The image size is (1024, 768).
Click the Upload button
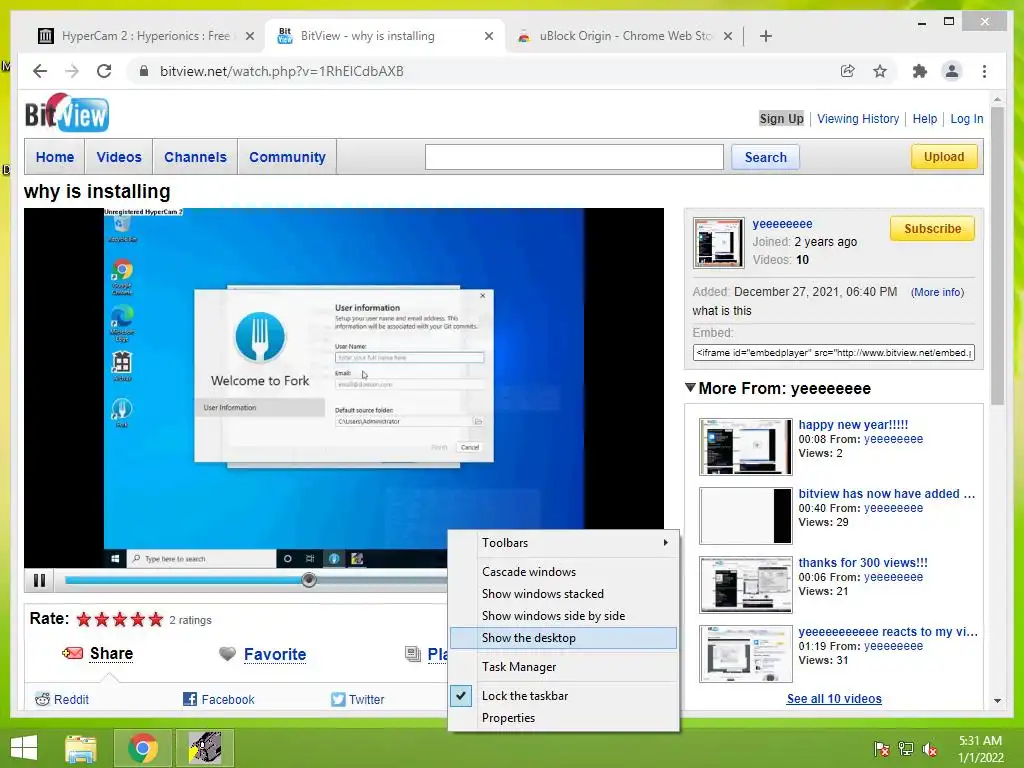point(944,157)
